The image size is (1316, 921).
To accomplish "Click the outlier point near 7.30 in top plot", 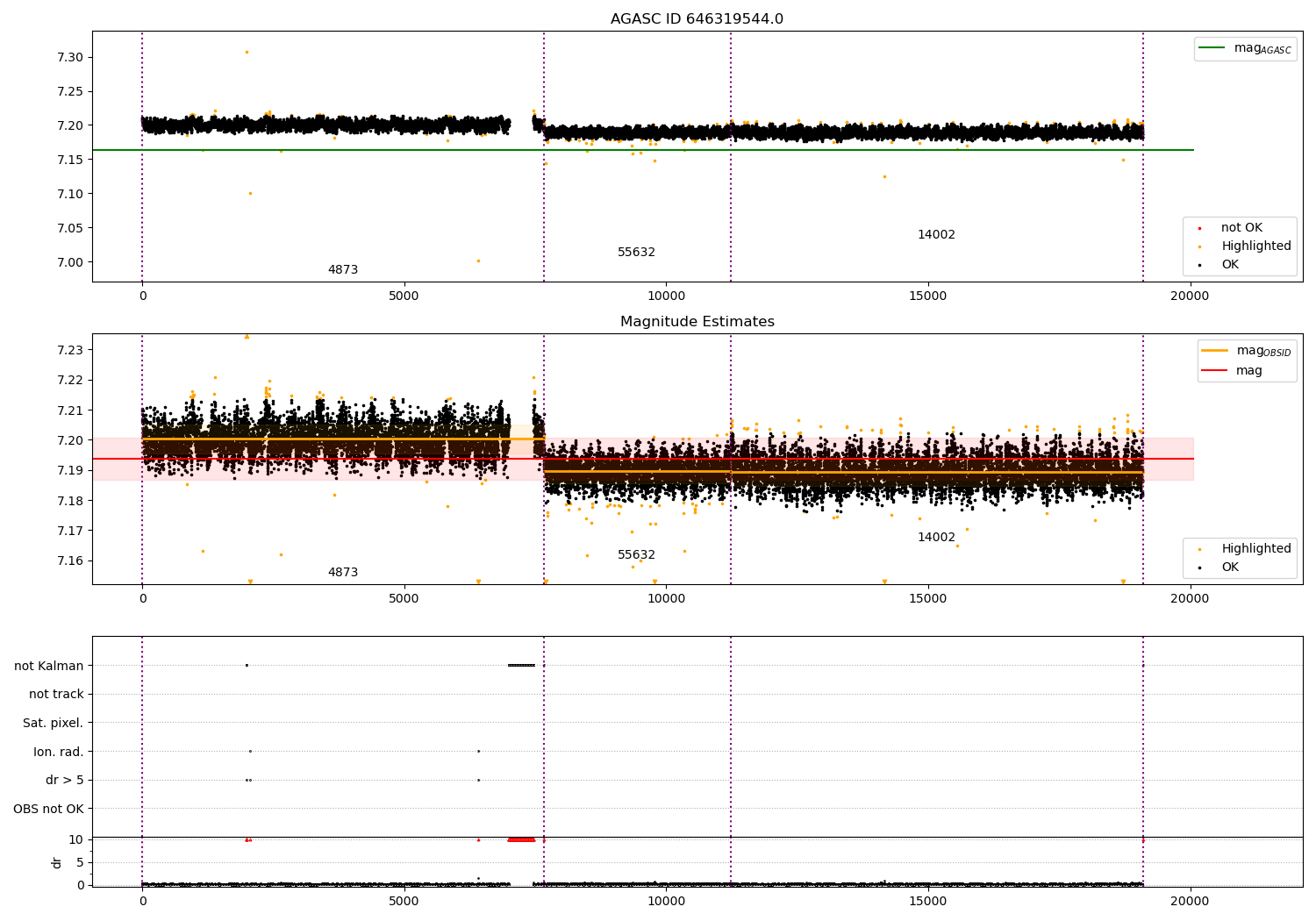I will coord(247,52).
